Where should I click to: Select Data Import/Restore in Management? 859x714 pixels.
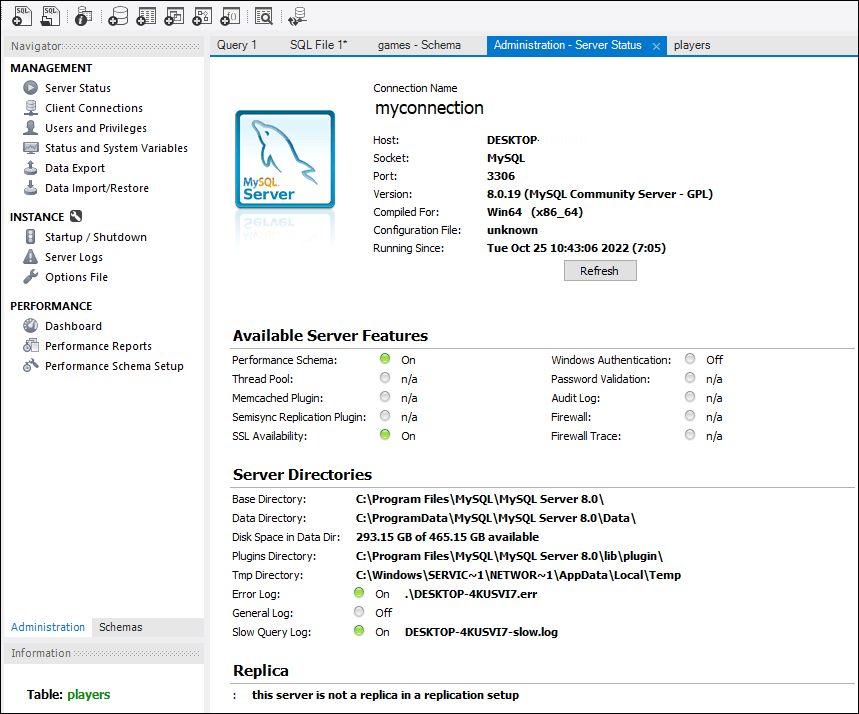[96, 188]
